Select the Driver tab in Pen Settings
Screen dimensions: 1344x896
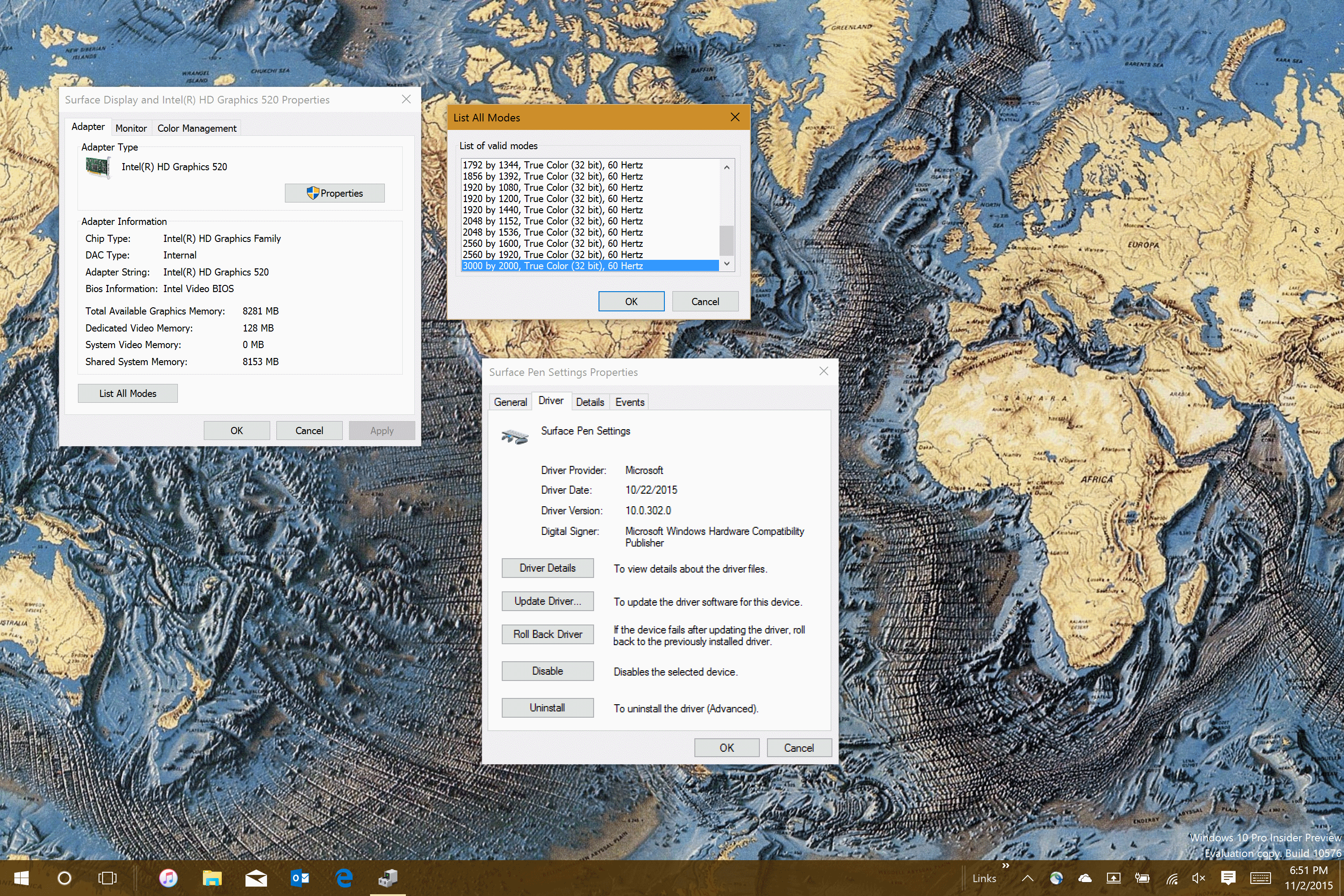tap(551, 401)
